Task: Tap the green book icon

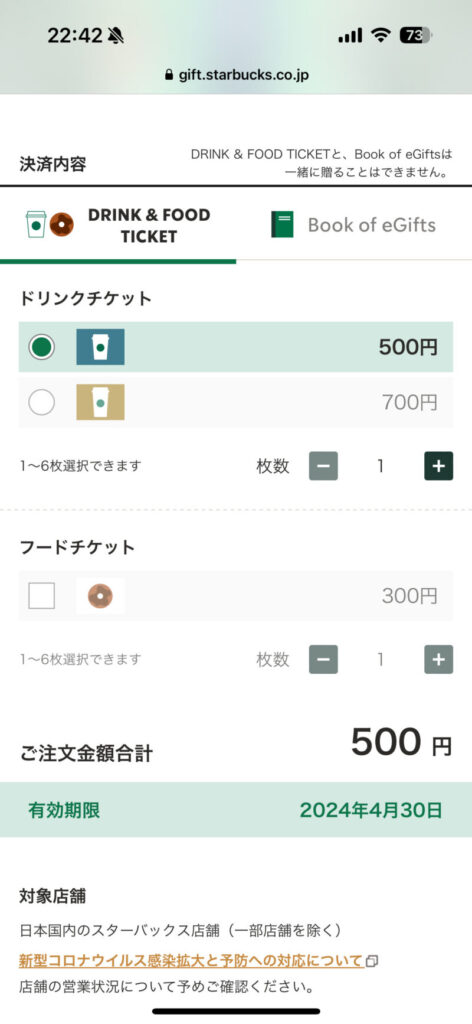Action: [282, 225]
